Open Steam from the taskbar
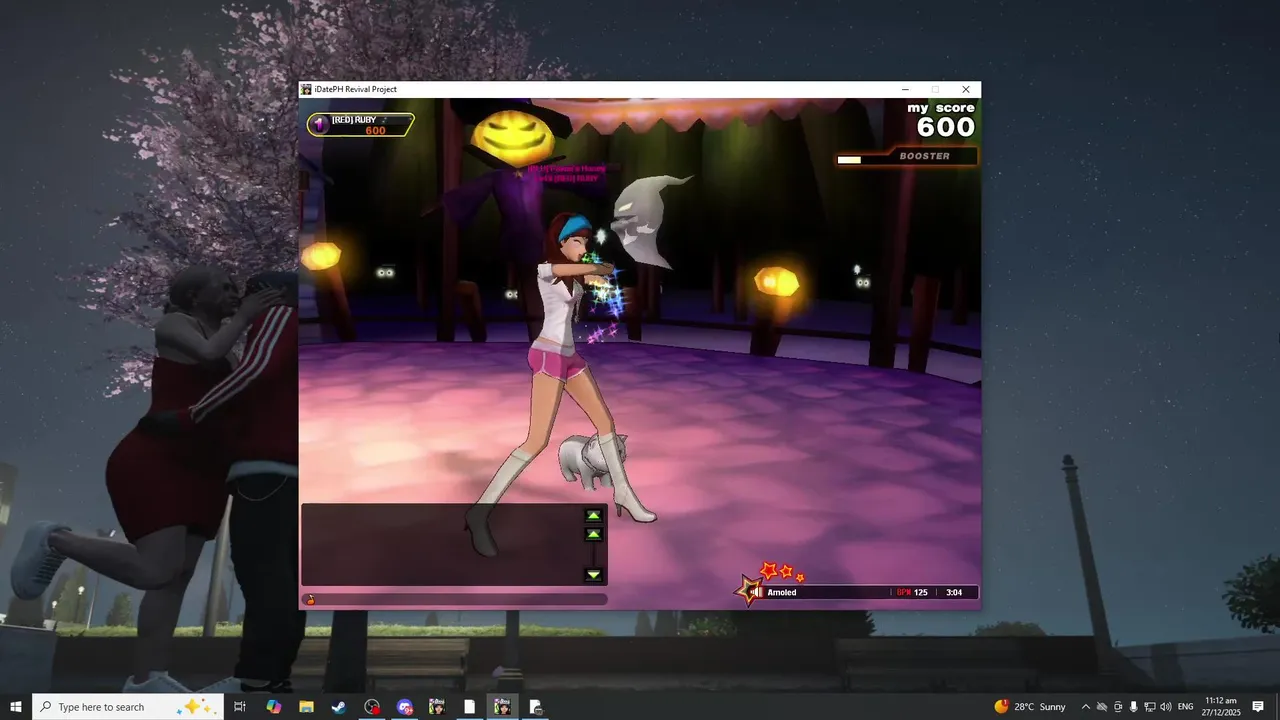Image resolution: width=1280 pixels, height=720 pixels. click(x=339, y=706)
